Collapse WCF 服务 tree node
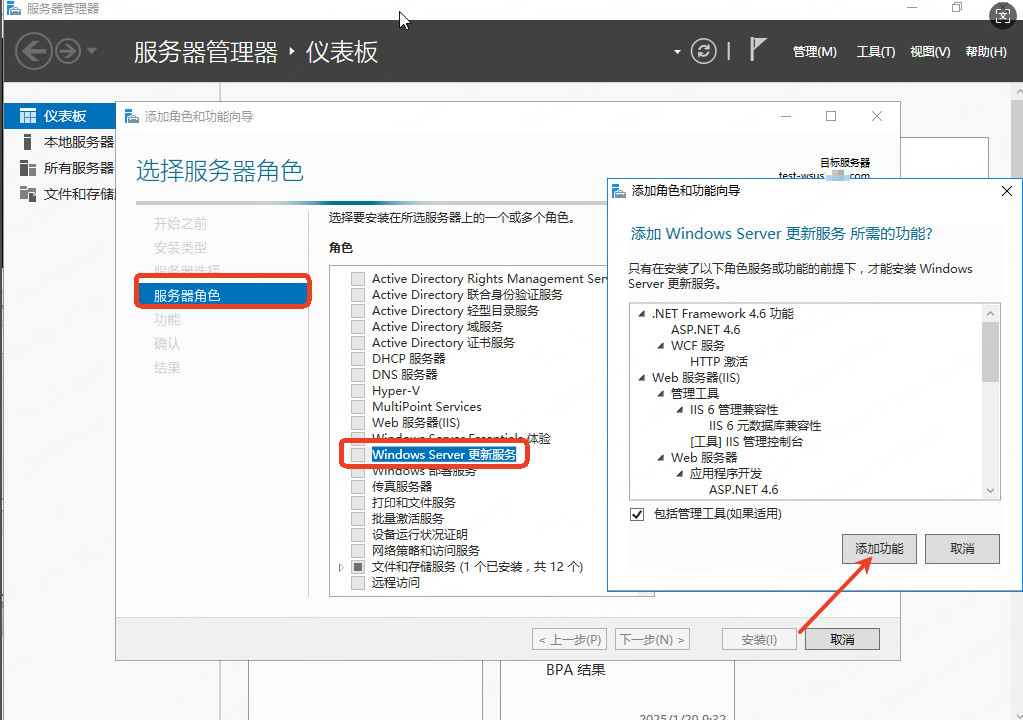 click(661, 346)
